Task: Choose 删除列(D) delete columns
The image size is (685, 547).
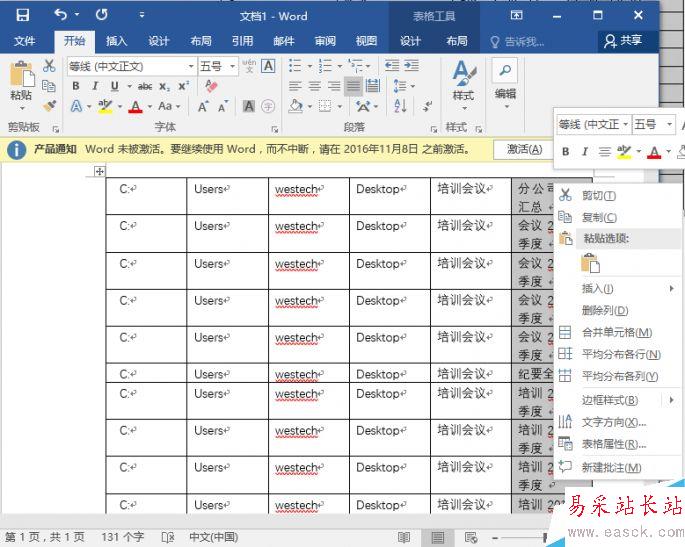Action: pyautogui.click(x=619, y=311)
